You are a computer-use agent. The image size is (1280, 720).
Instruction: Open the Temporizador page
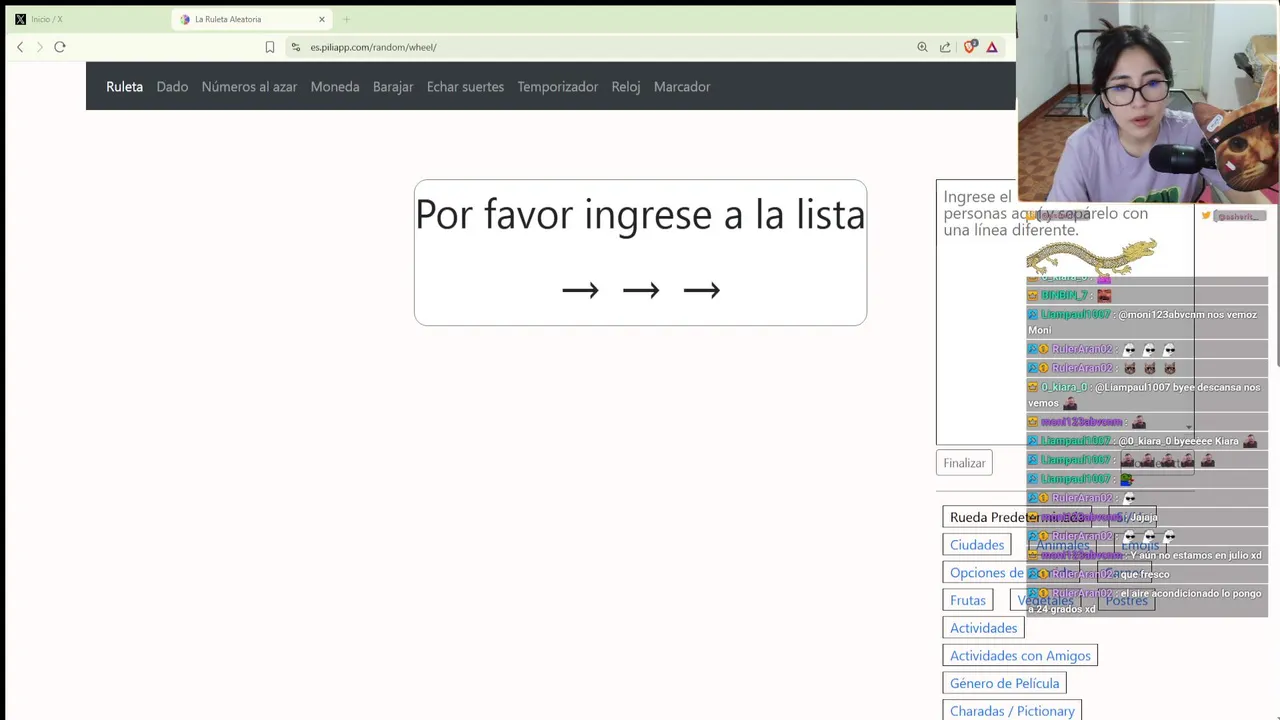[x=558, y=87]
